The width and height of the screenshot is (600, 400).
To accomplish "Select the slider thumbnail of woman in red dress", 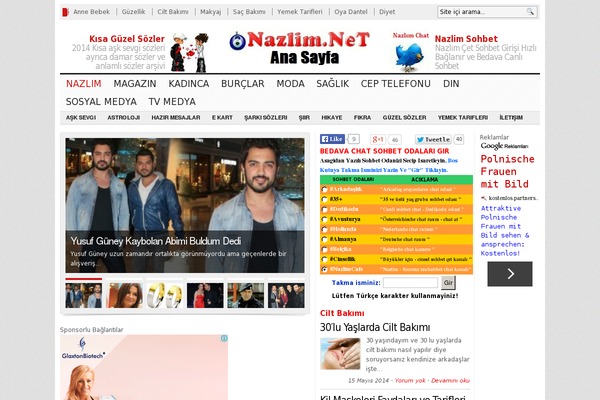I will pyautogui.click(x=205, y=296).
